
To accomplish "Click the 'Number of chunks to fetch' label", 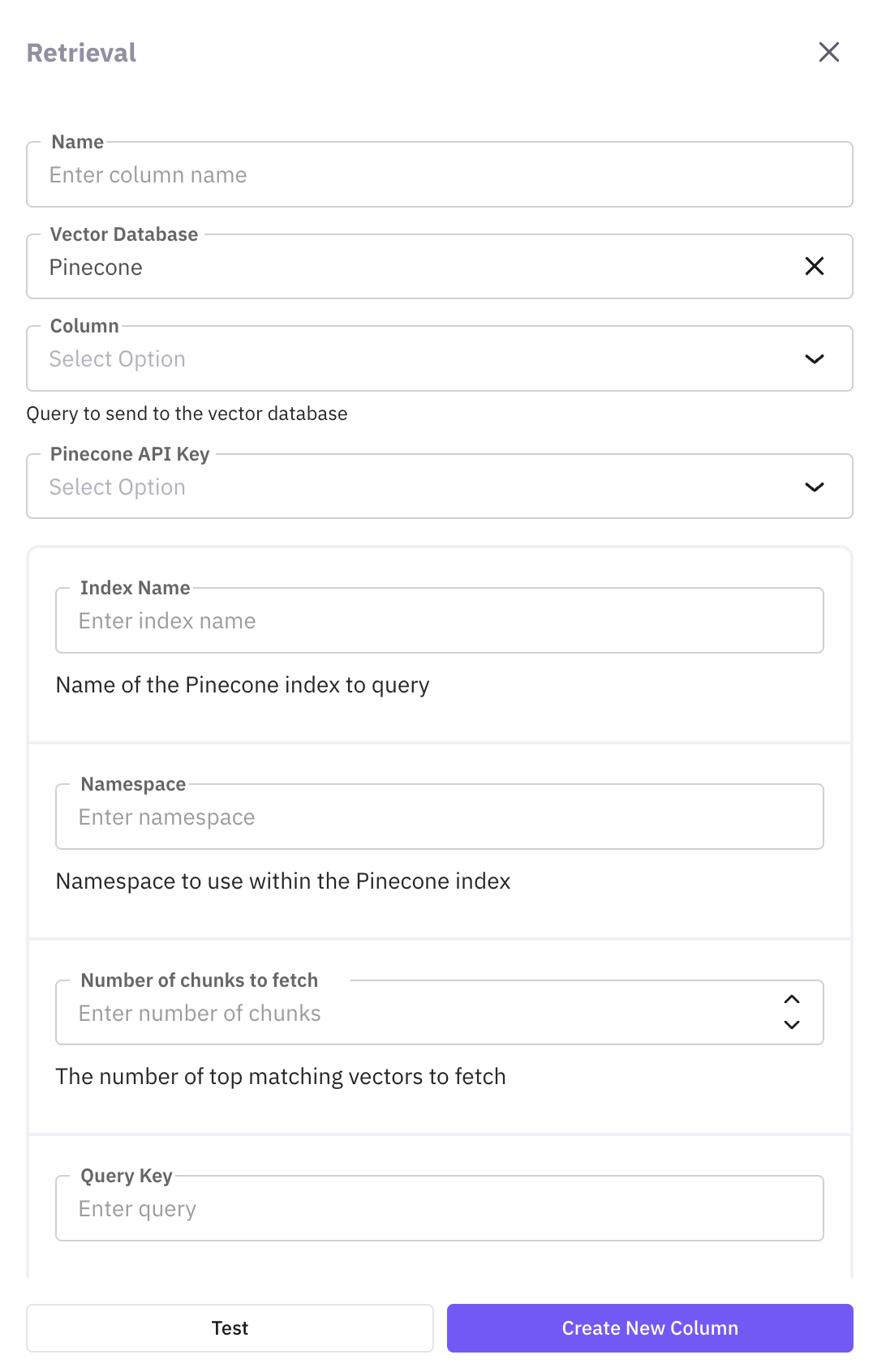I will pos(199,980).
